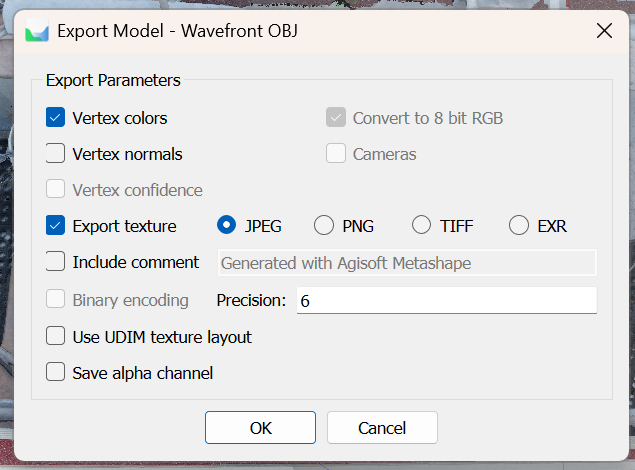Viewport: 635px width, 470px height.
Task: Enable the Use UDIM texture layout option
Action: (x=56, y=337)
